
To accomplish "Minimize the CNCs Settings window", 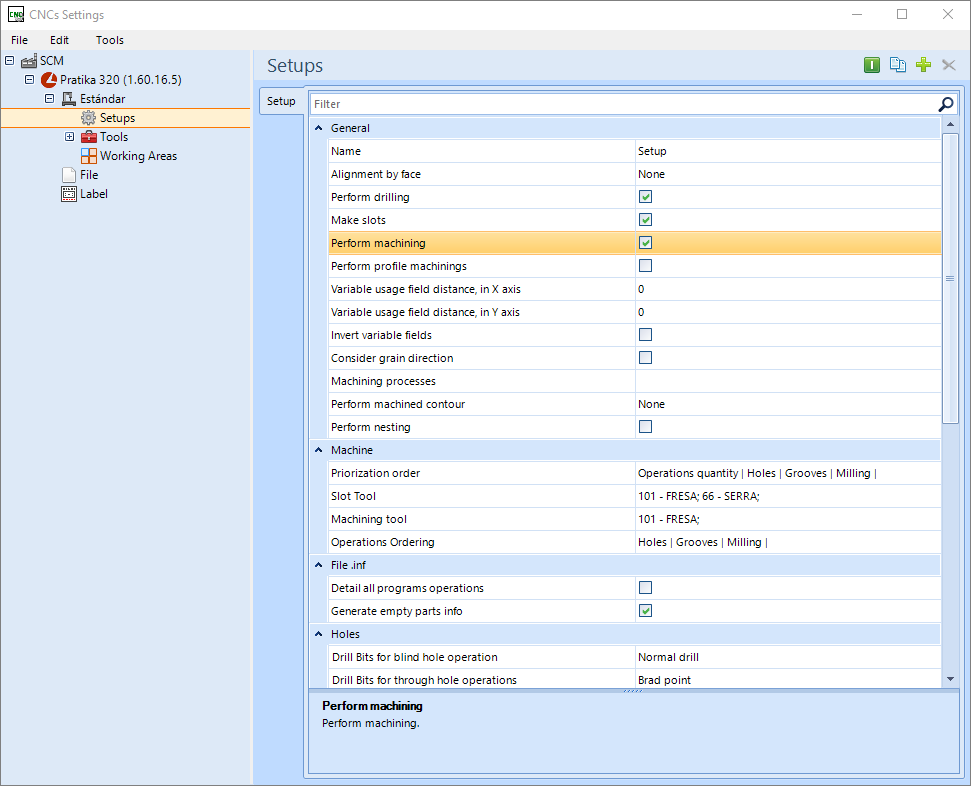I will coord(857,14).
